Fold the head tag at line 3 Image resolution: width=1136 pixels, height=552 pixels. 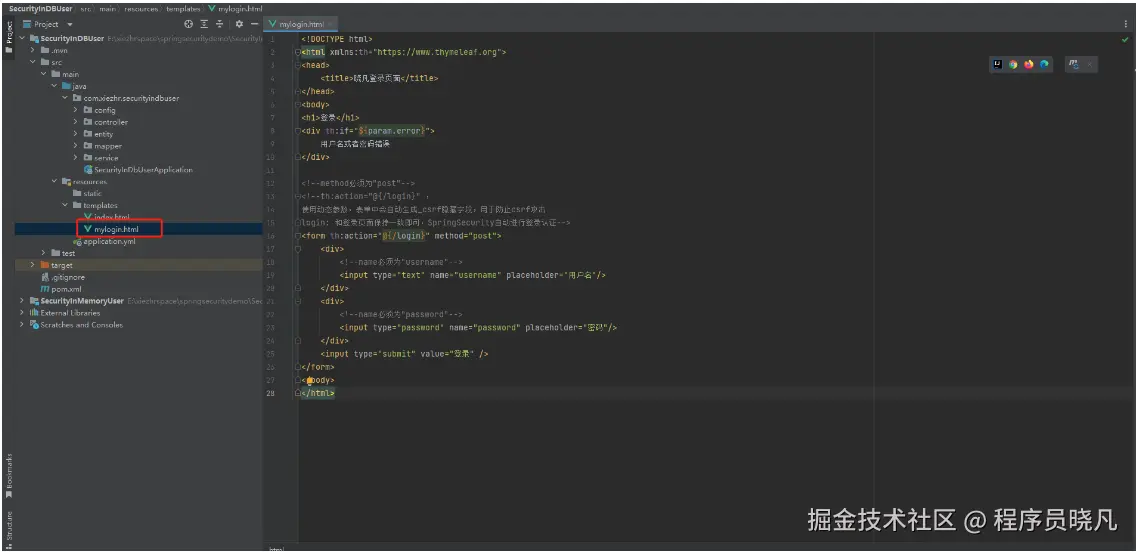point(297,65)
